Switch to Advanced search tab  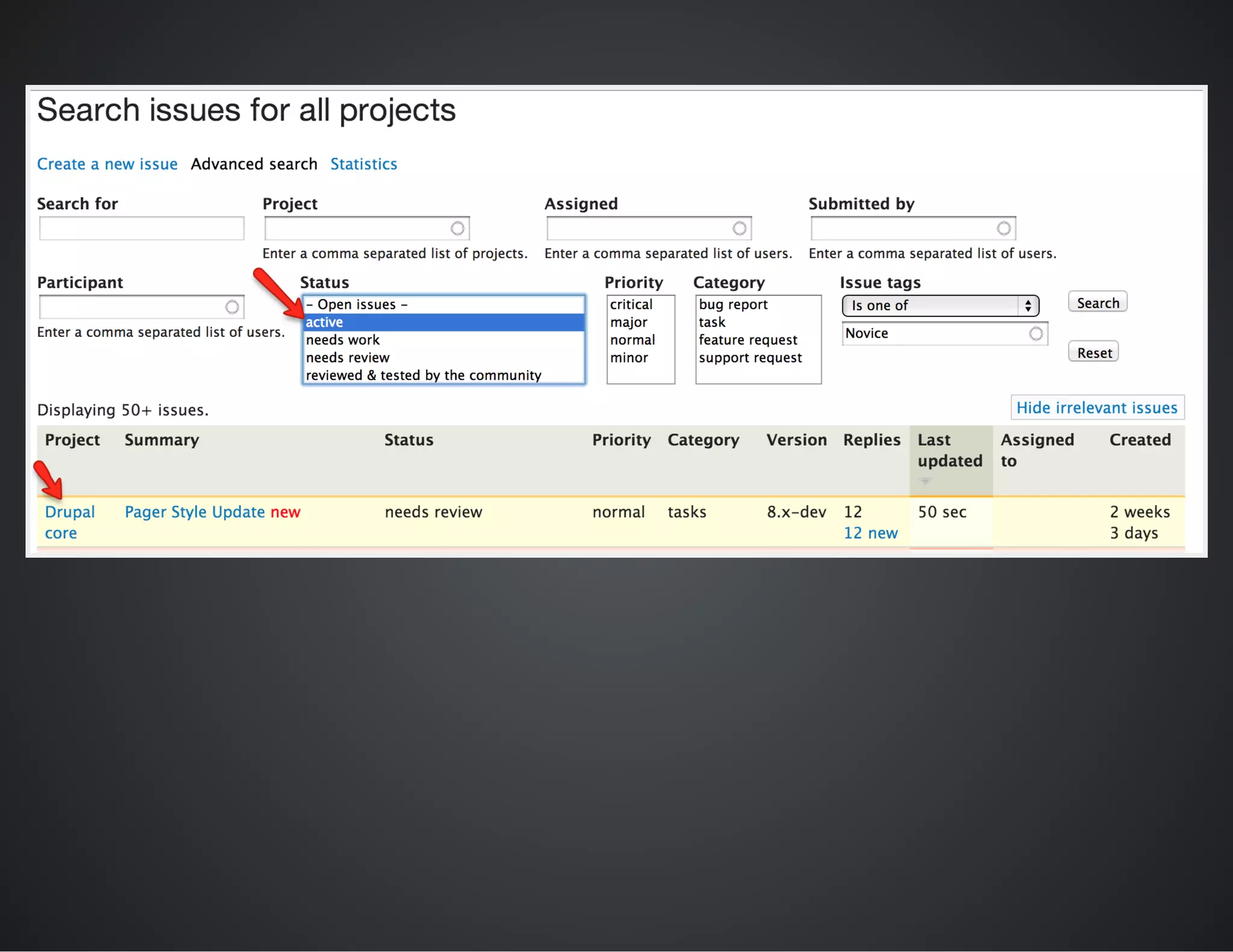click(254, 164)
